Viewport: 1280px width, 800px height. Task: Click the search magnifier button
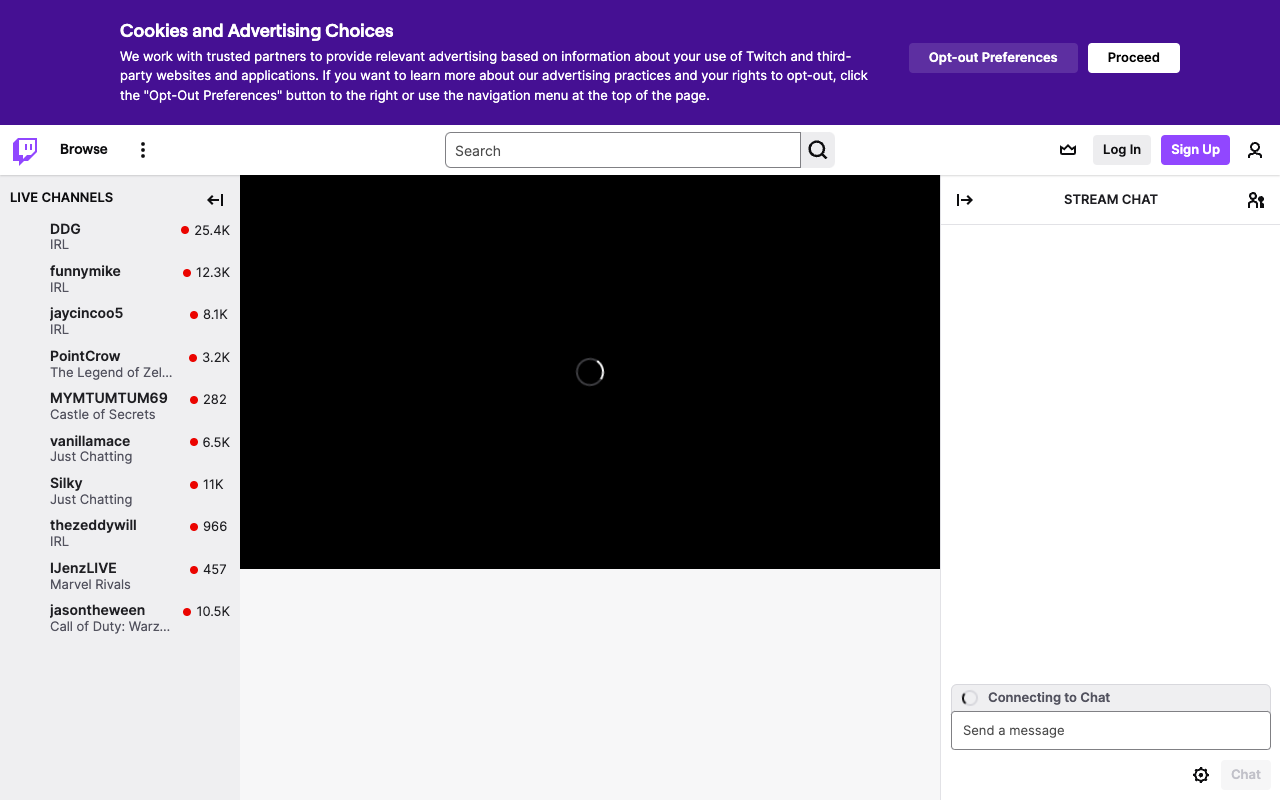coord(818,150)
